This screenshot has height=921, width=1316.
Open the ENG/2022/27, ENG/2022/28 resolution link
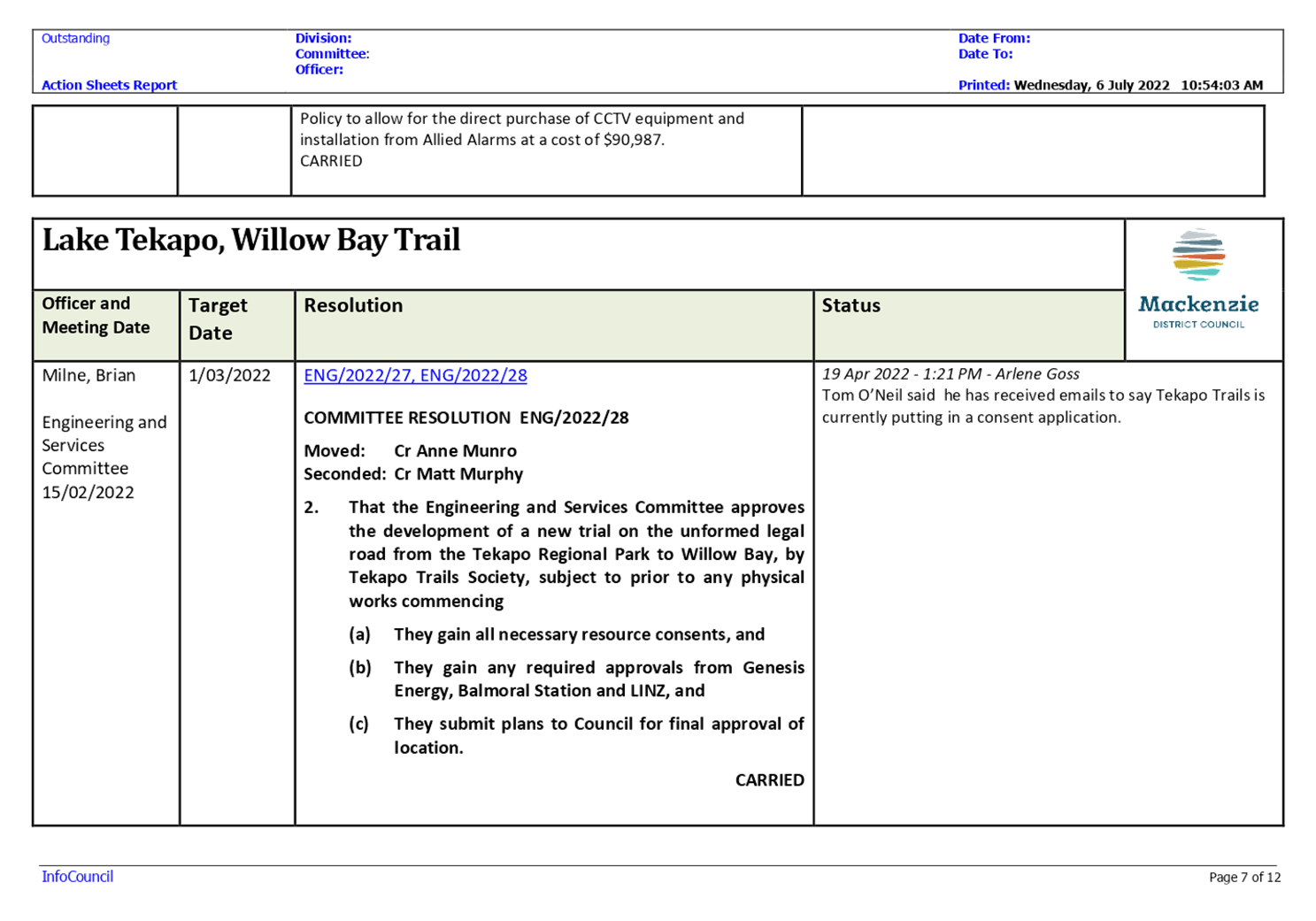coord(415,375)
